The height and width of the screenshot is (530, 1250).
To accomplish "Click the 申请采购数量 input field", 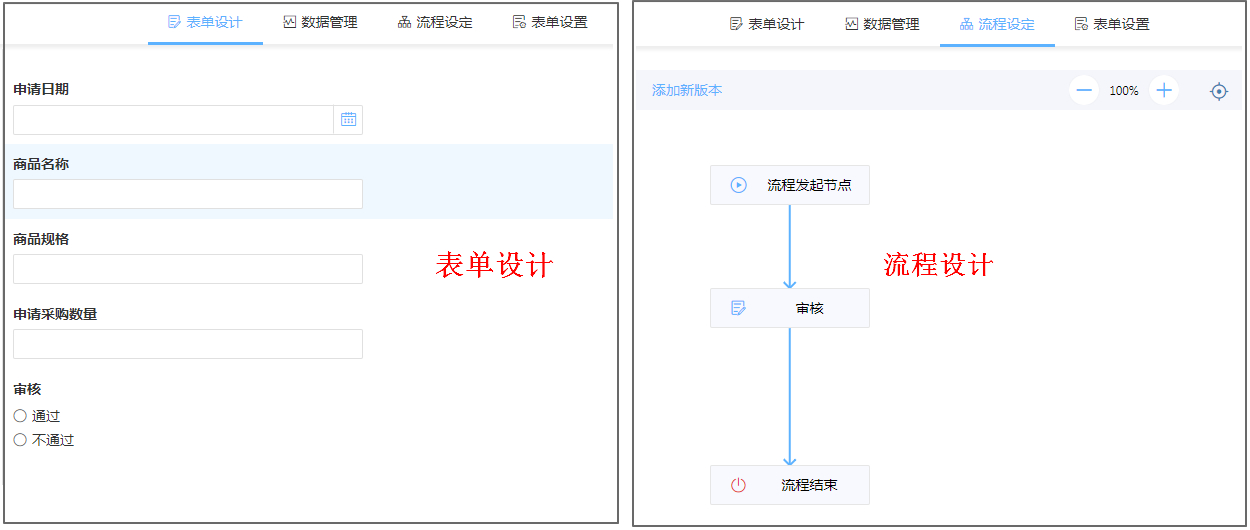I will [188, 344].
